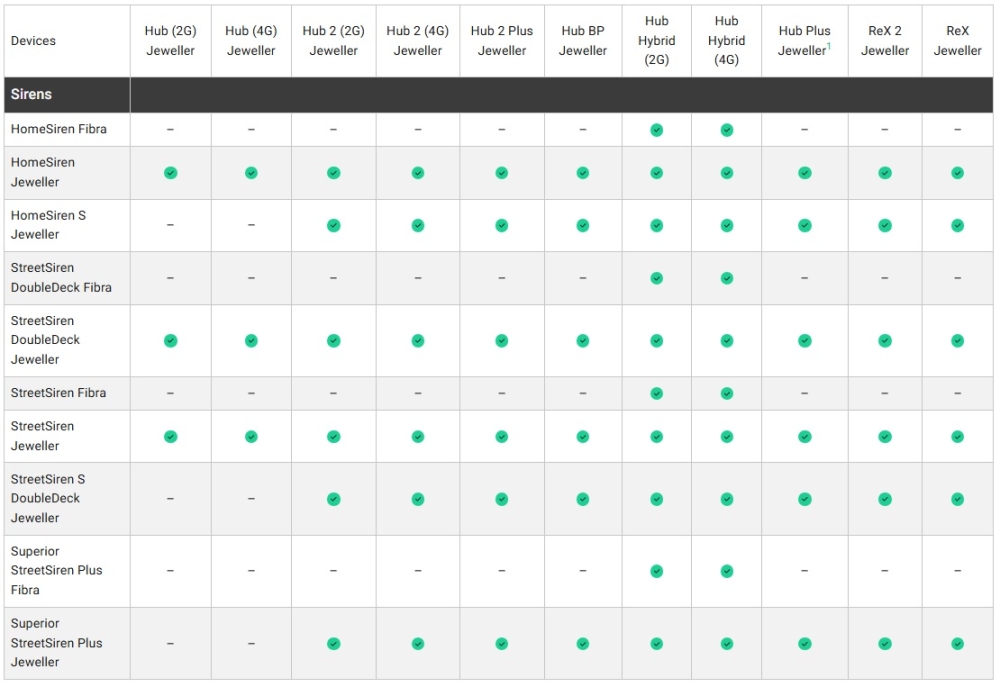Select the Hub BP Jeweller column header
1000x687 pixels.
click(582, 41)
